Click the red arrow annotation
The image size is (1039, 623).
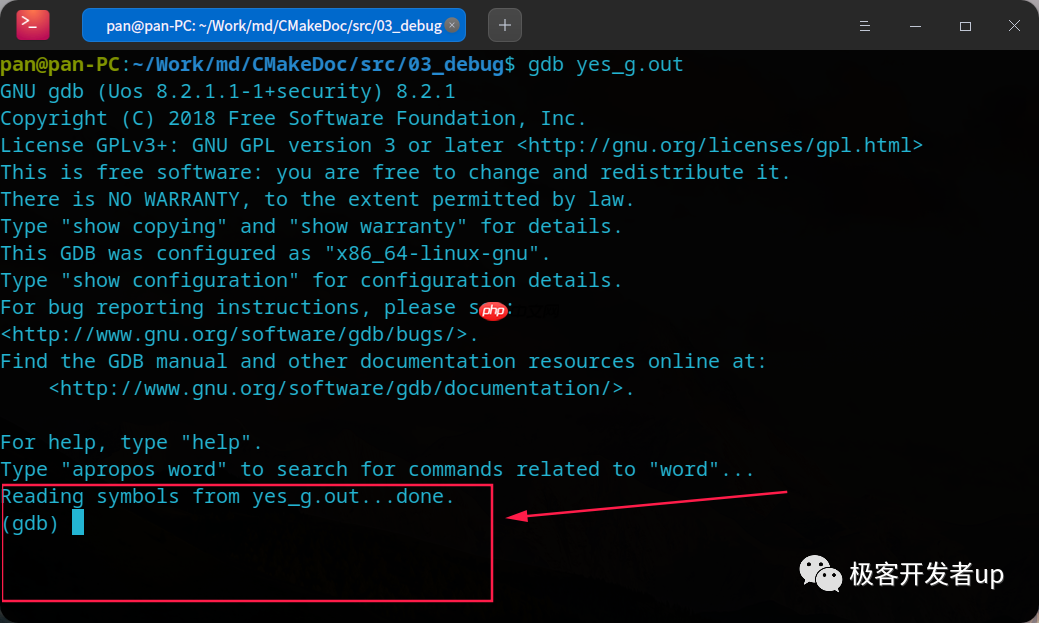[x=650, y=505]
